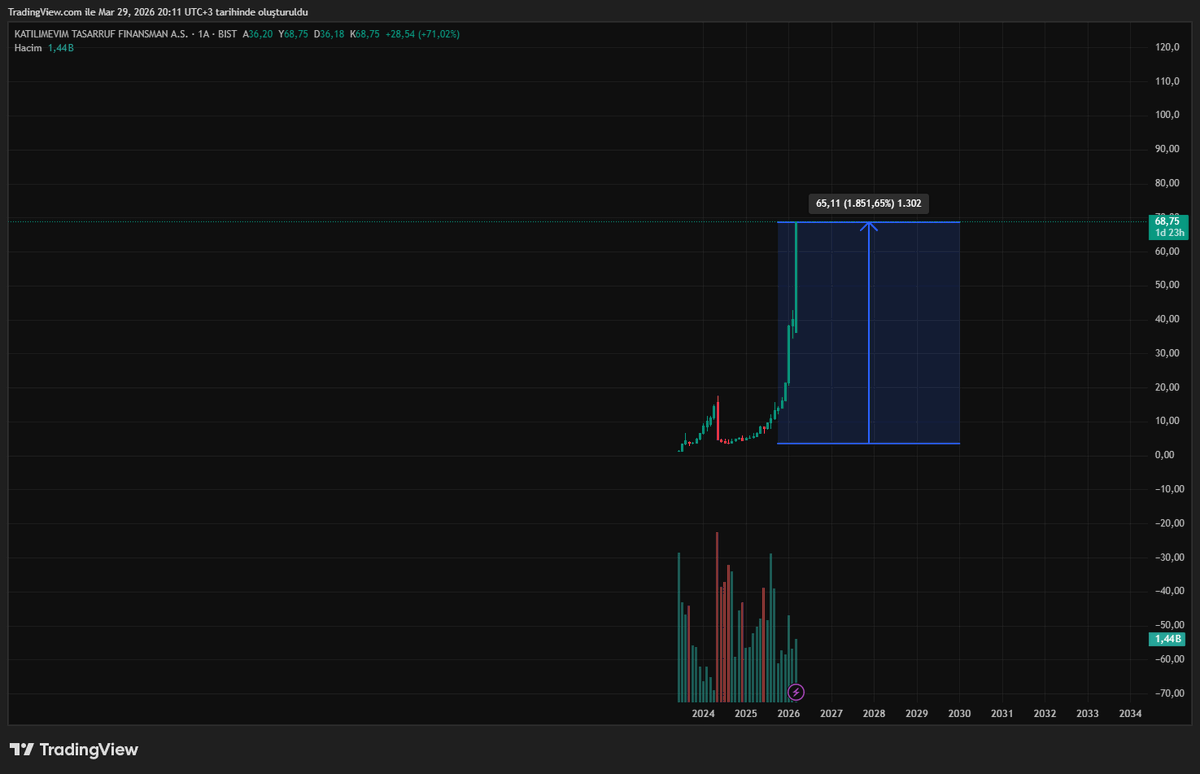Click the low value D36,18

329,34
